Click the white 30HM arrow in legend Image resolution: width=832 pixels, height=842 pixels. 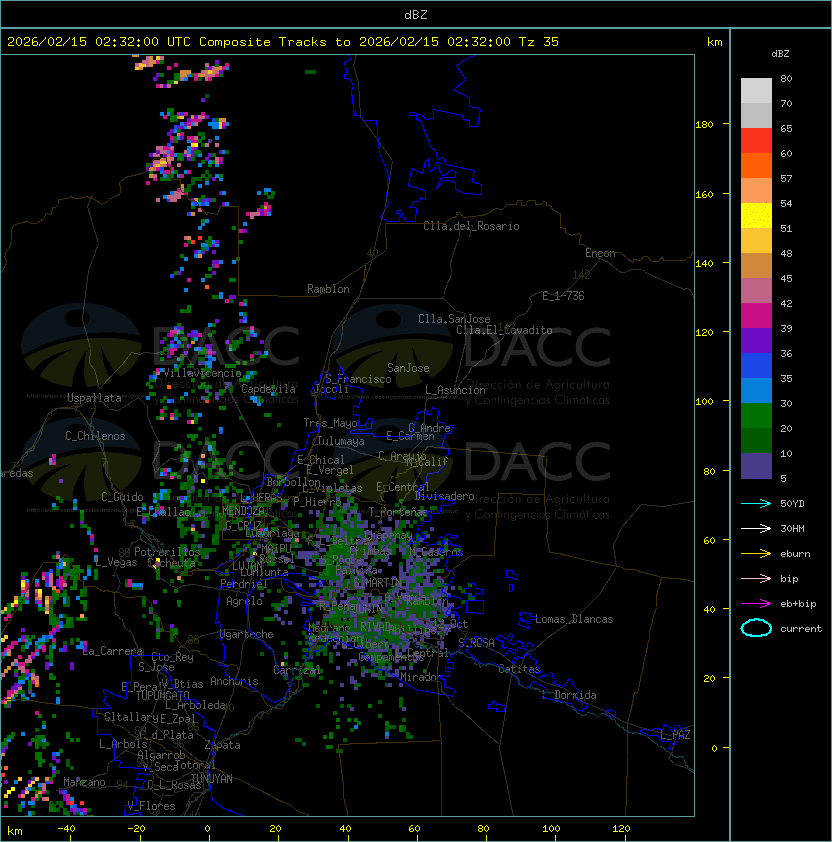[756, 528]
